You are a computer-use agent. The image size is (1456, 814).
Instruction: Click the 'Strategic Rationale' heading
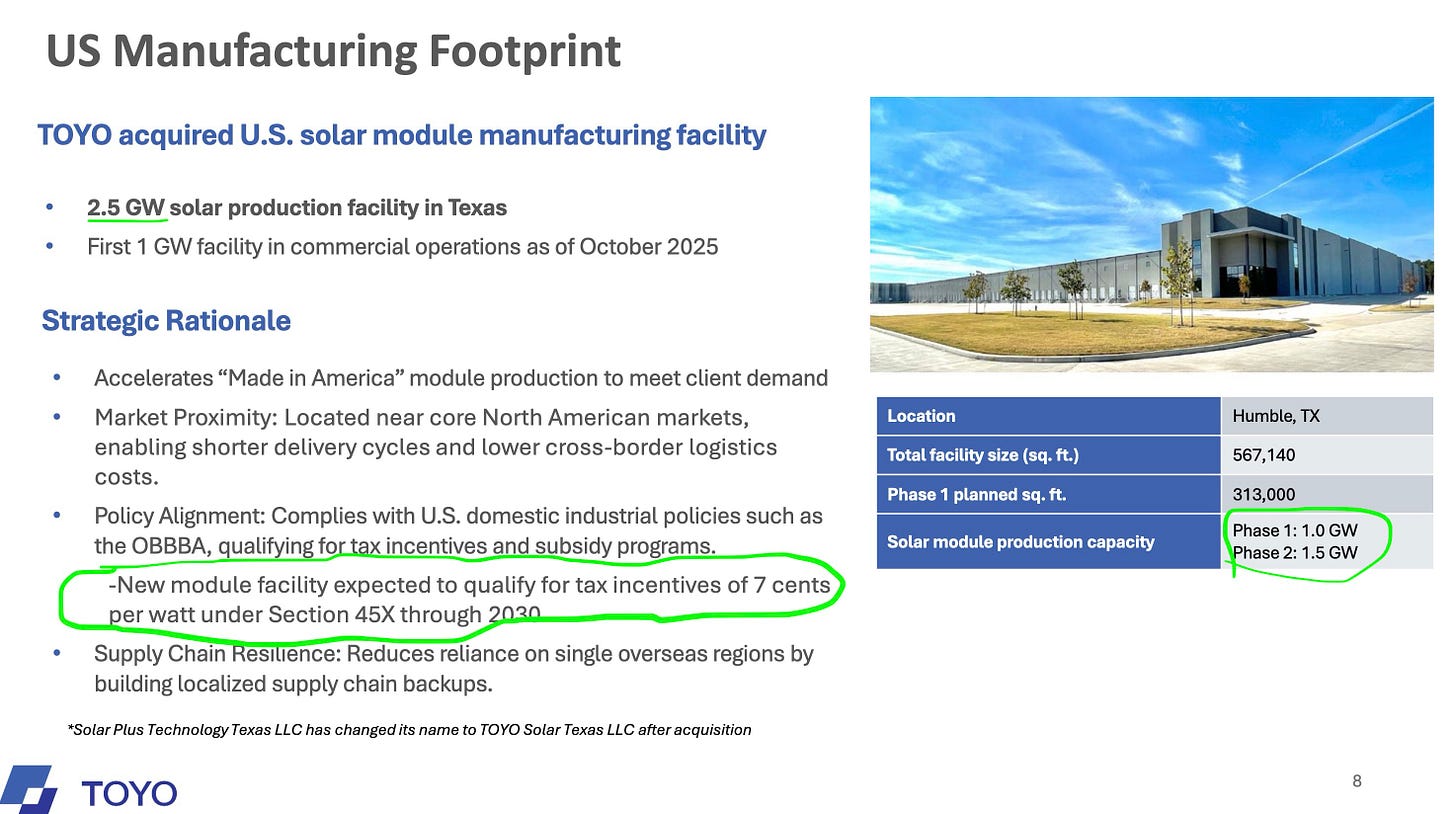click(166, 321)
